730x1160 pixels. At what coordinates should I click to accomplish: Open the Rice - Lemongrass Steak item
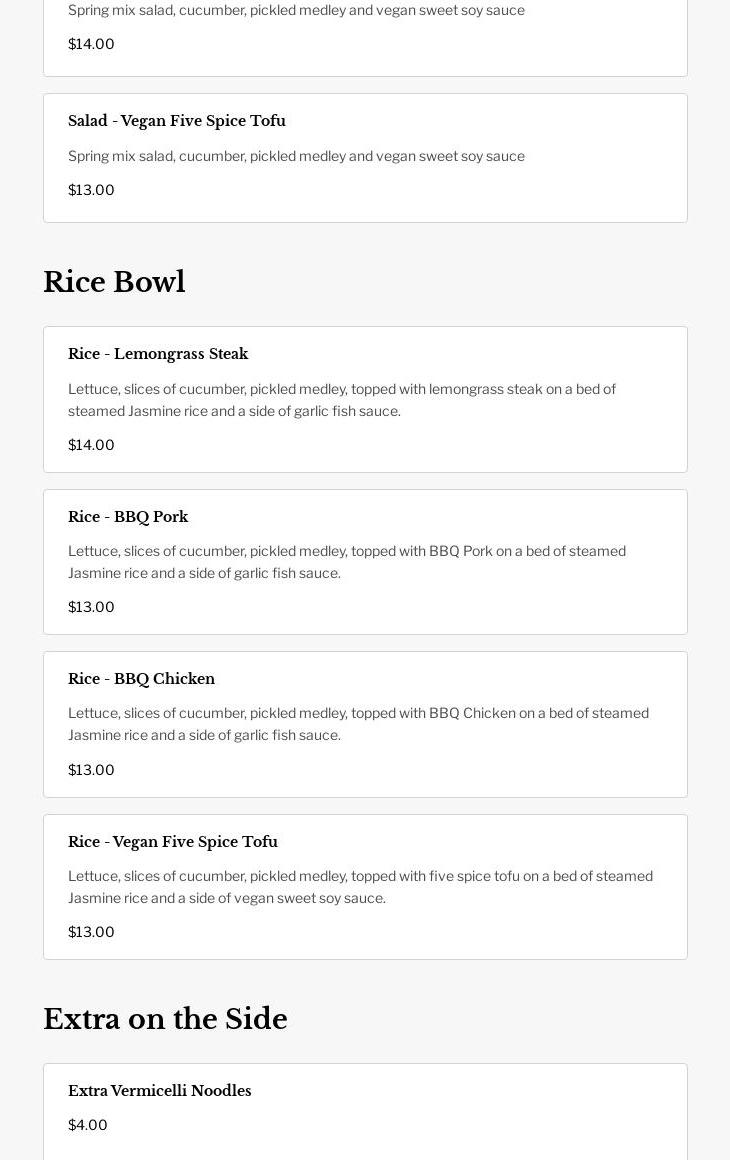158,354
